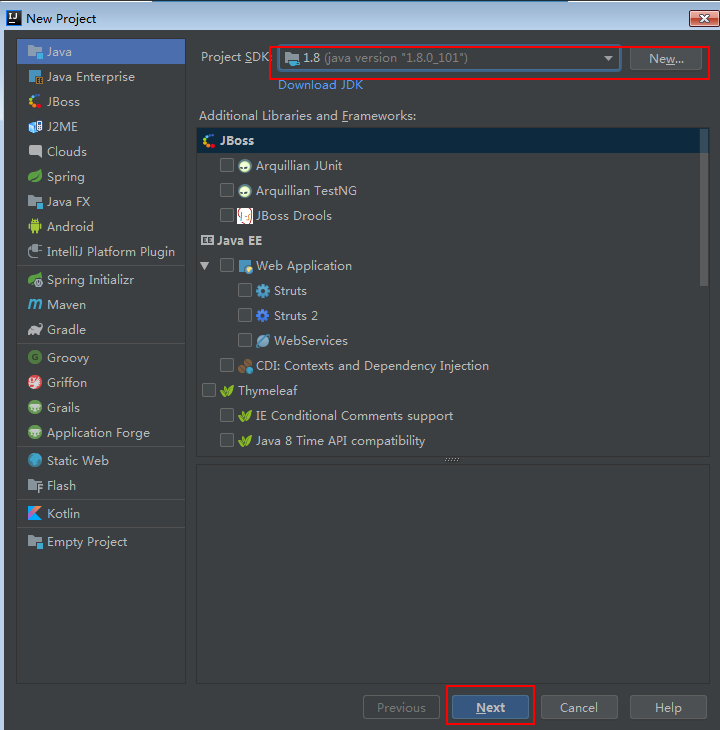Click the New... SDK button
Screen dimensions: 720x730
666,59
